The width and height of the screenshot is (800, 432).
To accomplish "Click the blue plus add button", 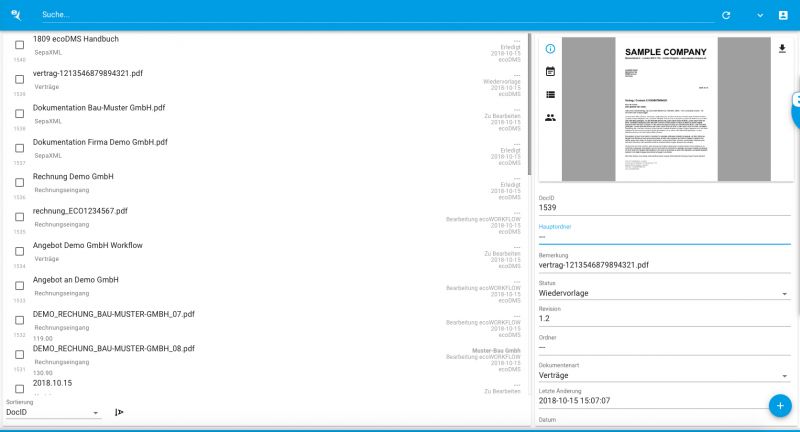I will click(781, 405).
